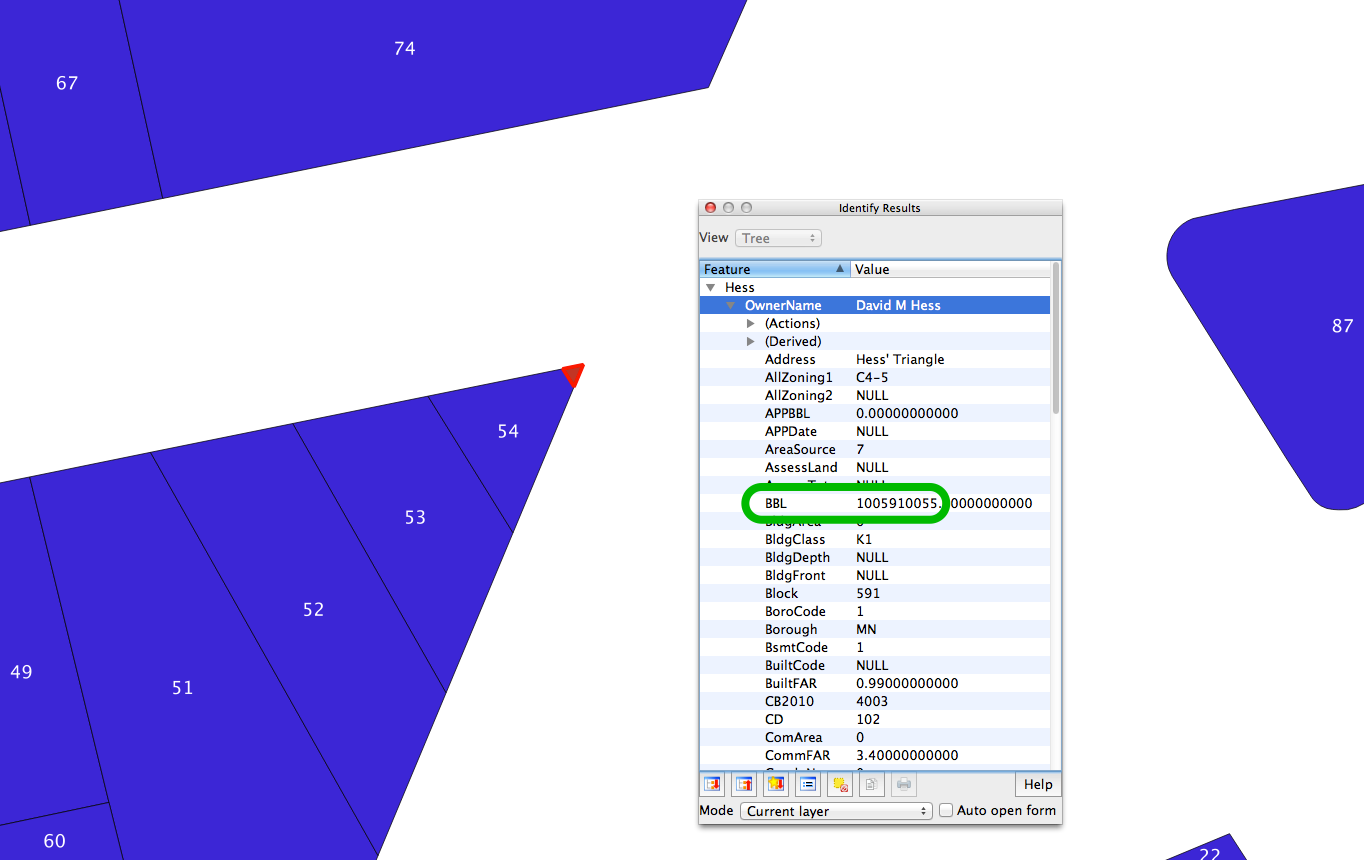This screenshot has height=860, width=1364.
Task: Toggle the starred expand-new-results icon
Action: pos(777,785)
